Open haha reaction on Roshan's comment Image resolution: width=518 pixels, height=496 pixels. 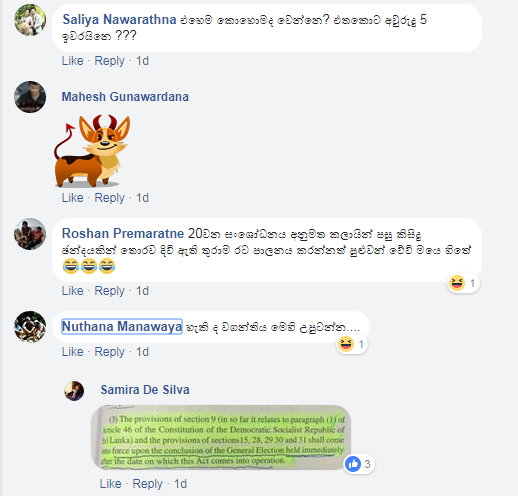pos(463,283)
